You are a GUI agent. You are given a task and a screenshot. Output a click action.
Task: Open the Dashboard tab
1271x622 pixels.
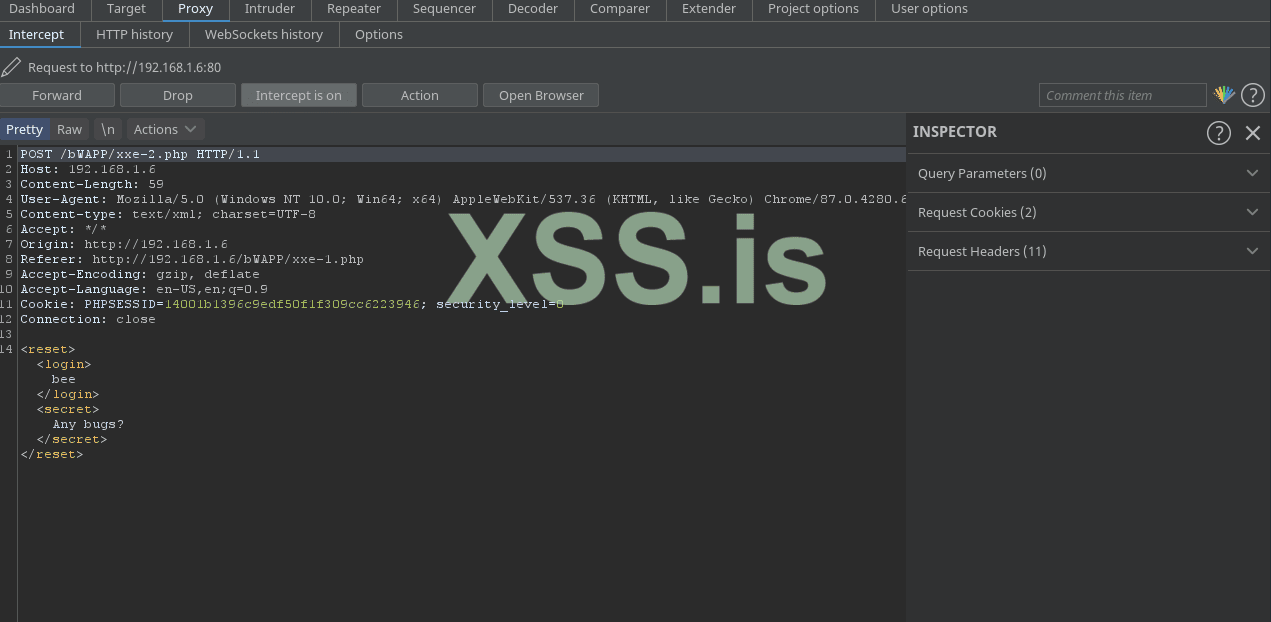pos(42,9)
